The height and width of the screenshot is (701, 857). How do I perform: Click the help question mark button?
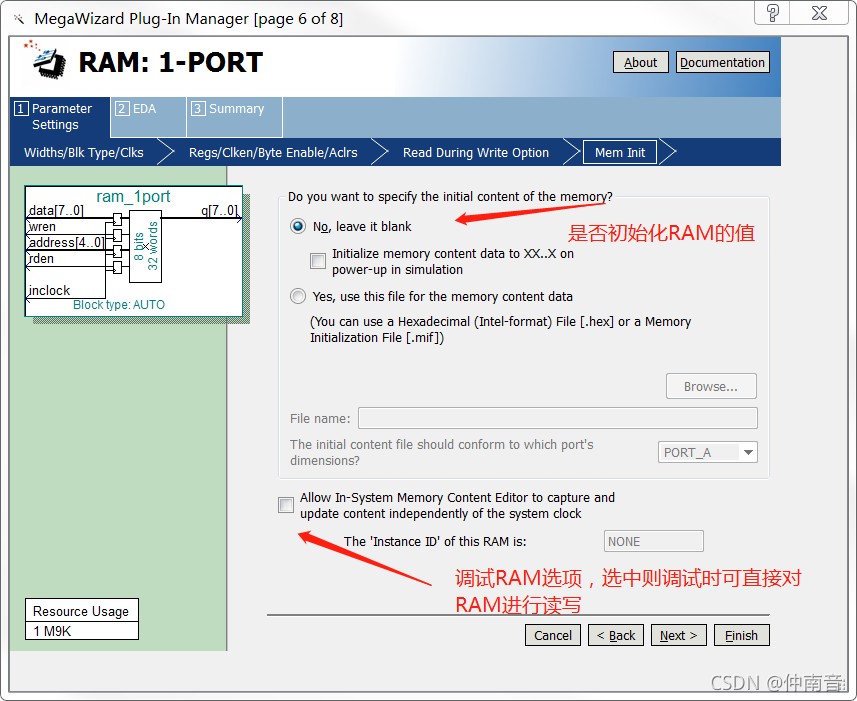pos(772,13)
